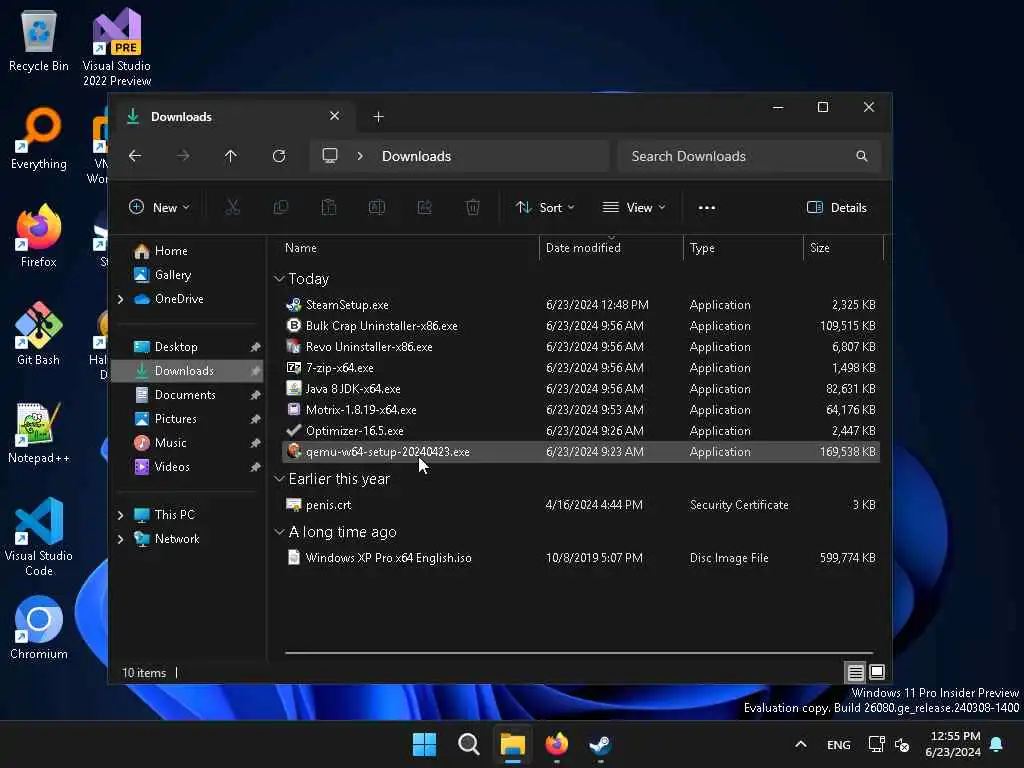Close the Downloads tab
Viewport: 1024px width, 768px height.
tap(334, 116)
